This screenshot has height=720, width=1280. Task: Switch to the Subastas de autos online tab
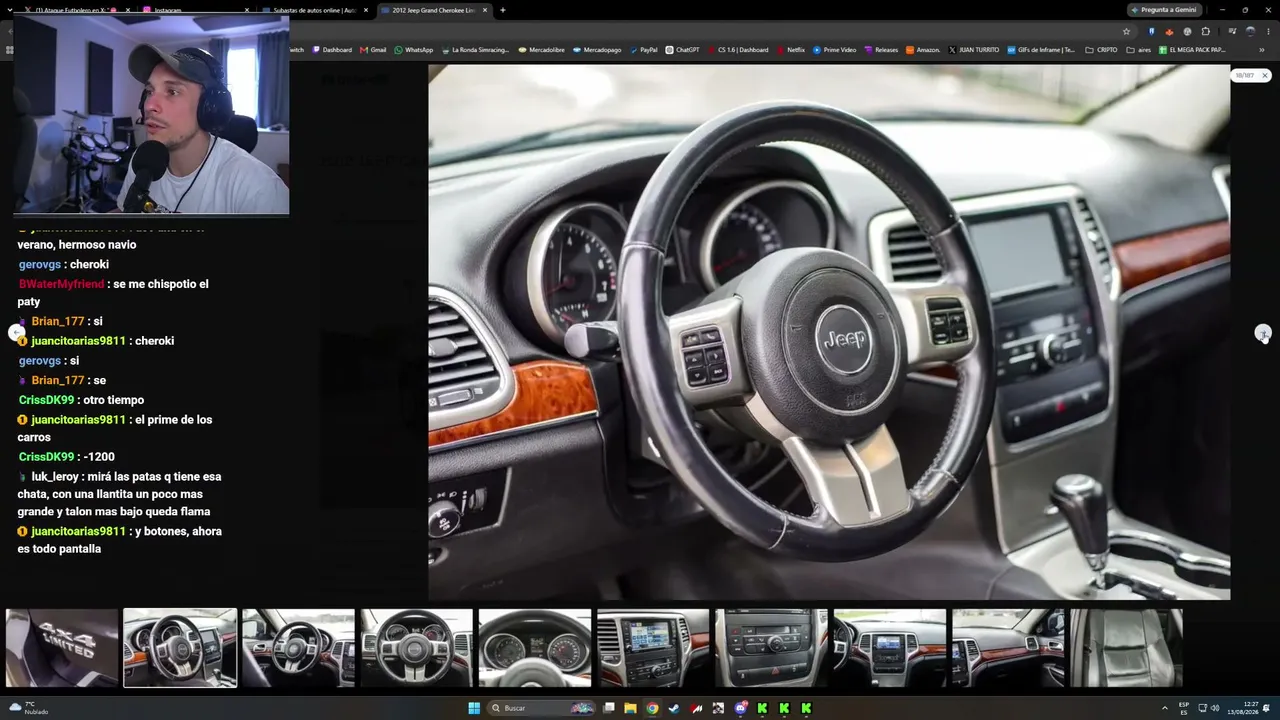coord(313,10)
